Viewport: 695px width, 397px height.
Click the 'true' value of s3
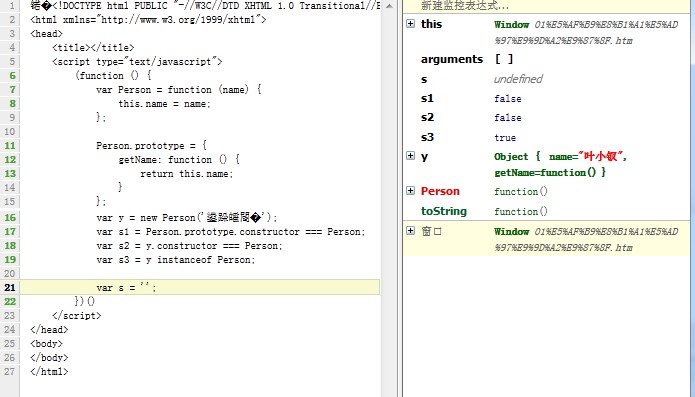pos(505,138)
